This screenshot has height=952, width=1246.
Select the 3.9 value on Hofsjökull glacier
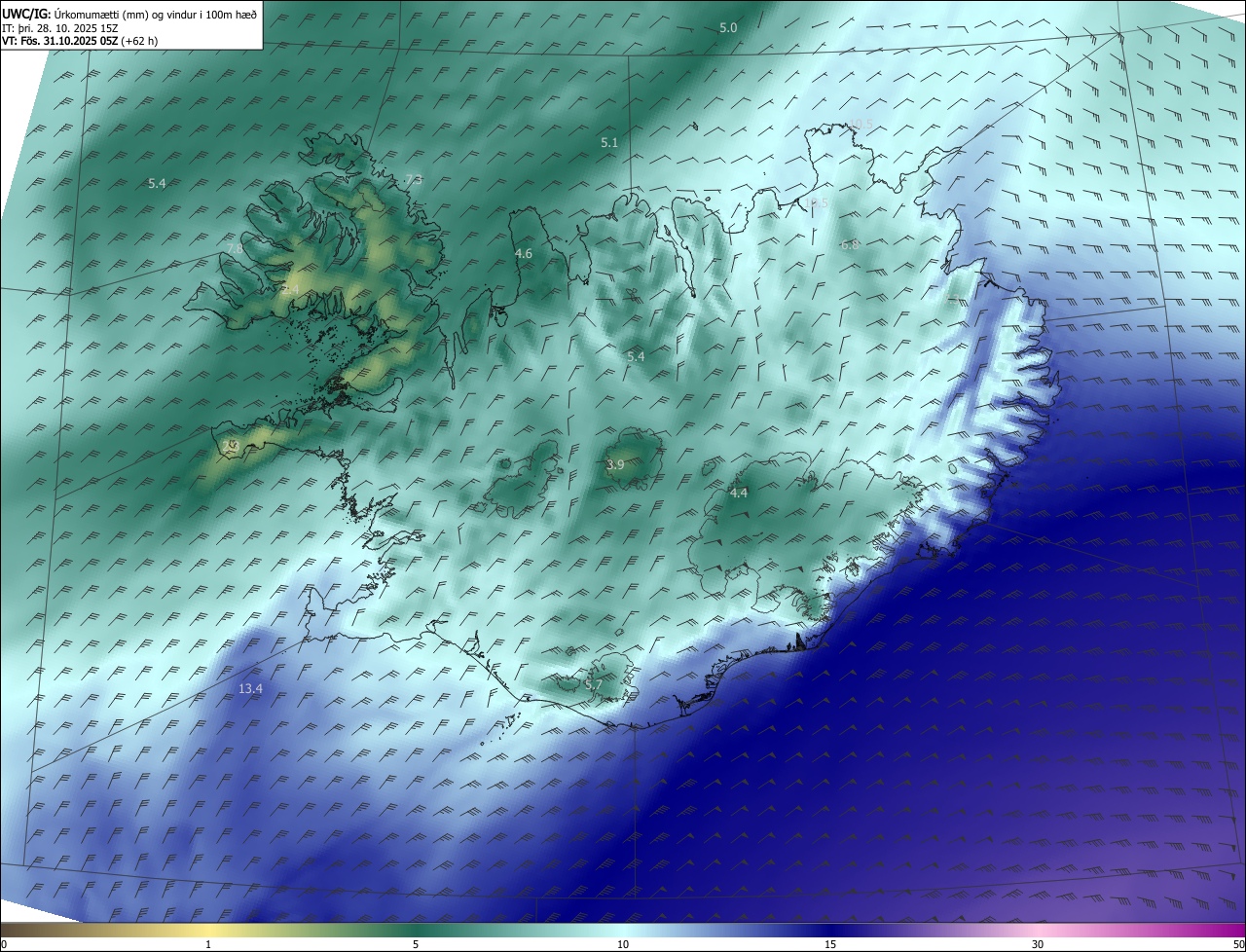click(x=615, y=466)
